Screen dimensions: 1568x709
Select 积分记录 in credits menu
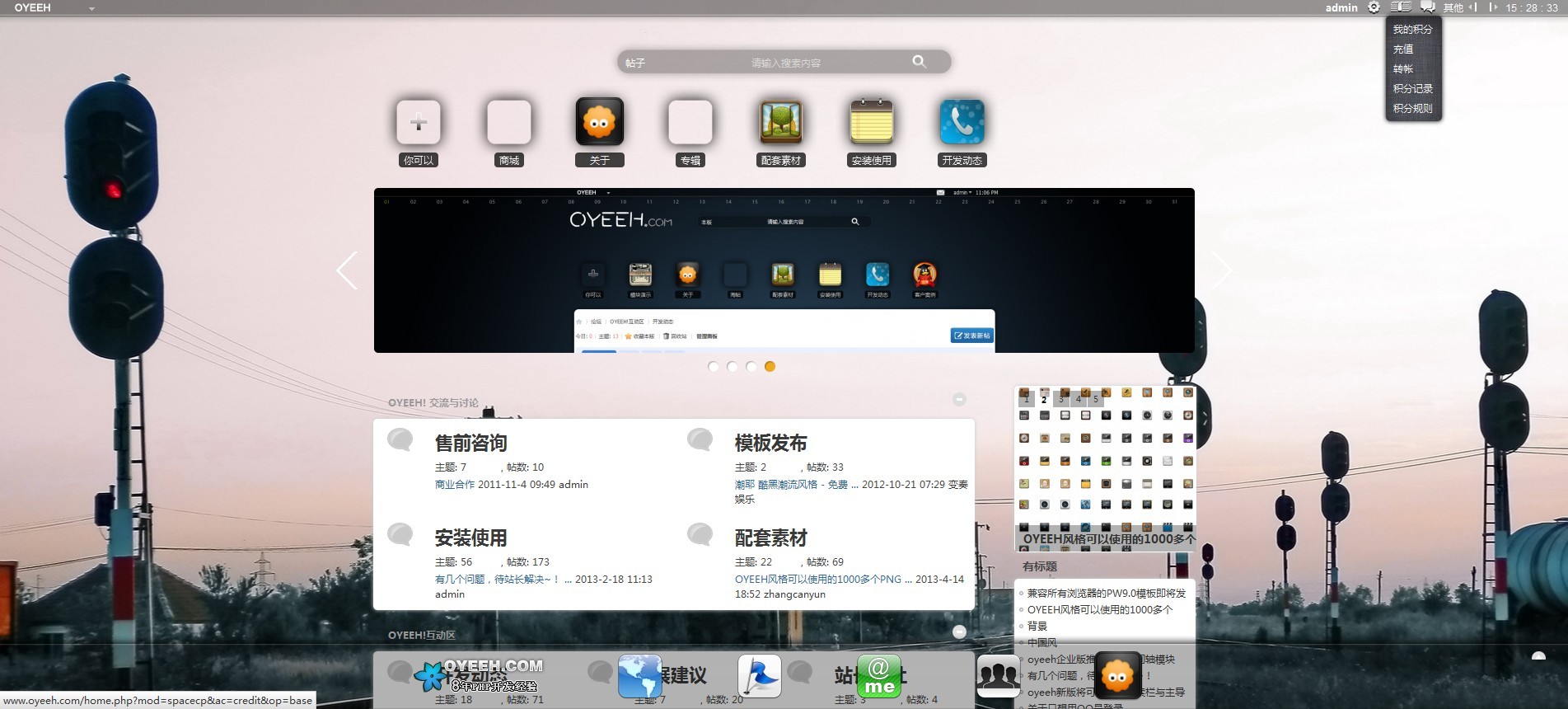[1413, 88]
